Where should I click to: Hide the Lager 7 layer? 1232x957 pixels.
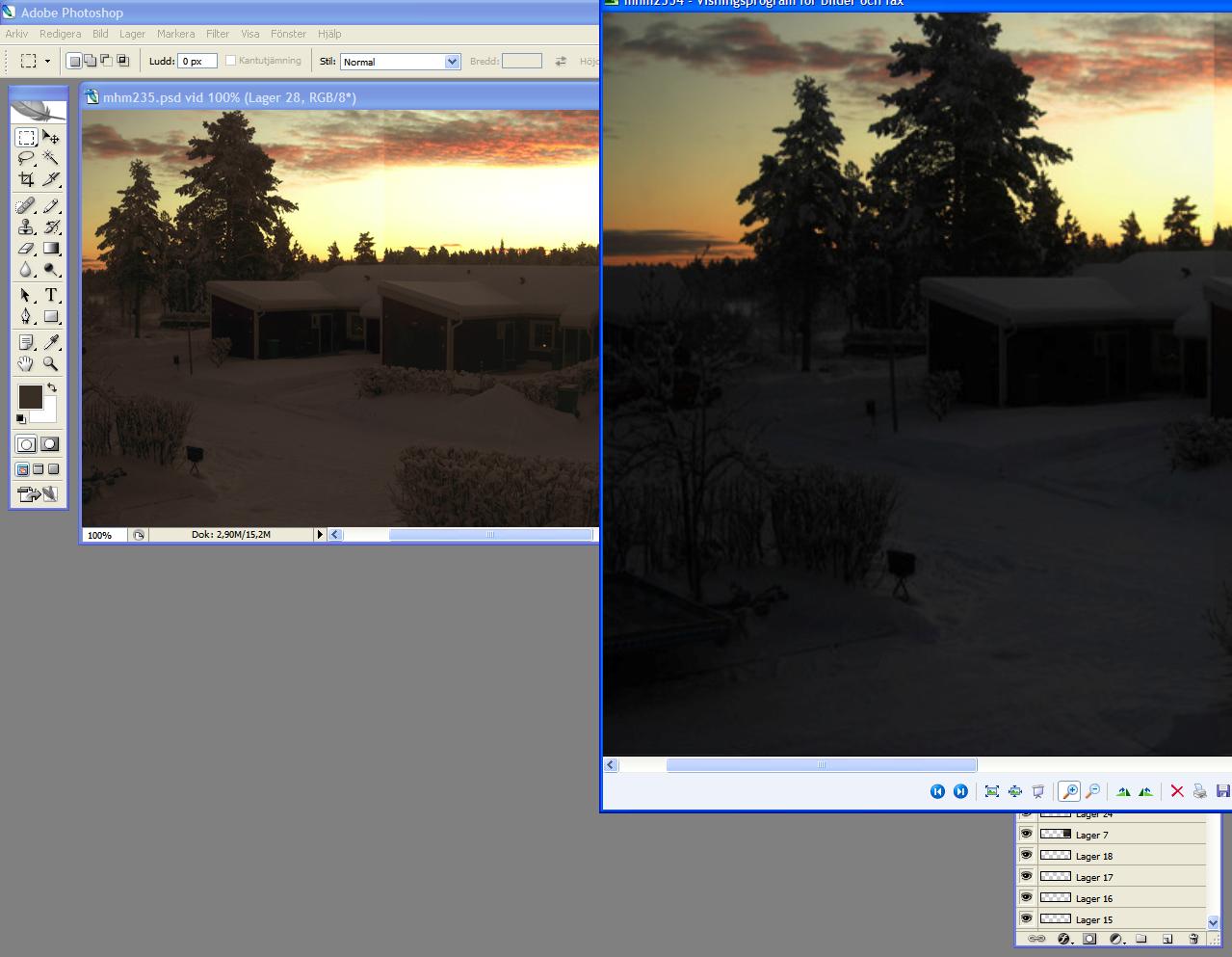[x=1027, y=835]
